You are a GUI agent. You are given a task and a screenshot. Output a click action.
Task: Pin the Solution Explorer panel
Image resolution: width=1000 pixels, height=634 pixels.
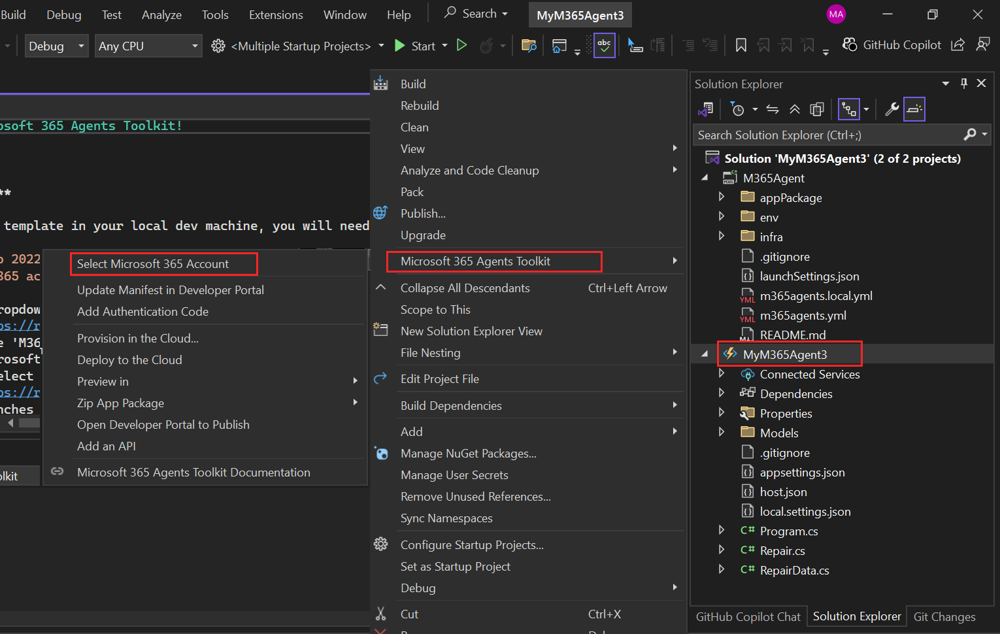(964, 84)
